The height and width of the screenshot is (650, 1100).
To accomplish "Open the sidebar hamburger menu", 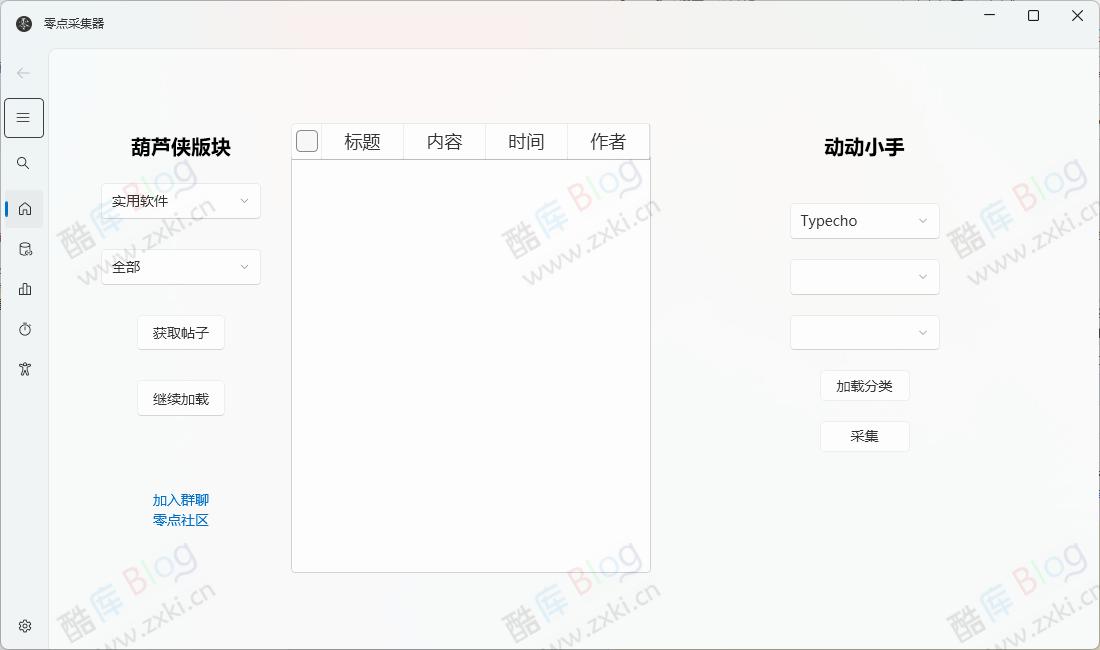I will tap(24, 117).
